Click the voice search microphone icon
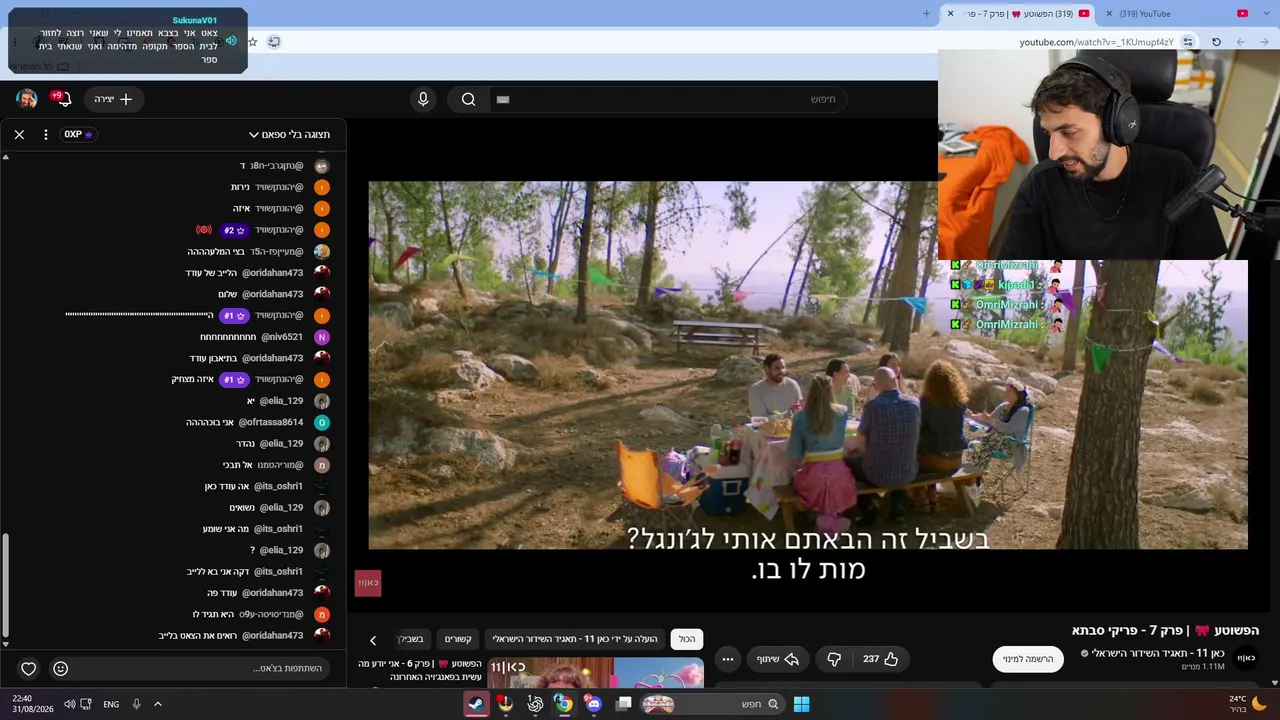 pos(423,99)
